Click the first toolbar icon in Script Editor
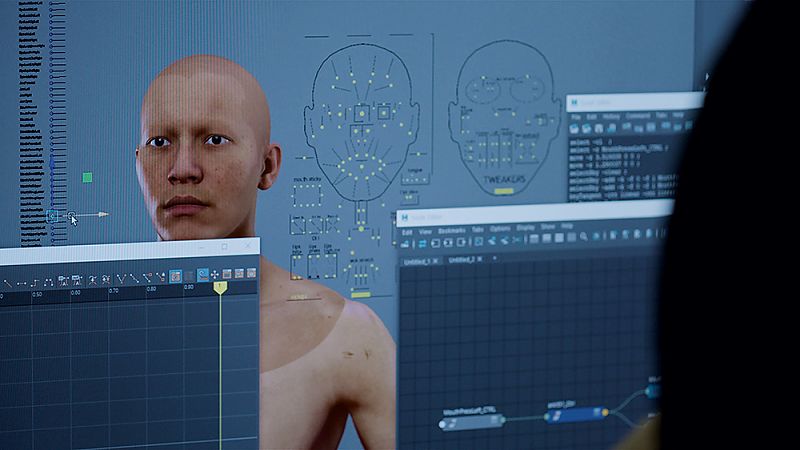Viewport: 800px width, 450px height. (574, 128)
